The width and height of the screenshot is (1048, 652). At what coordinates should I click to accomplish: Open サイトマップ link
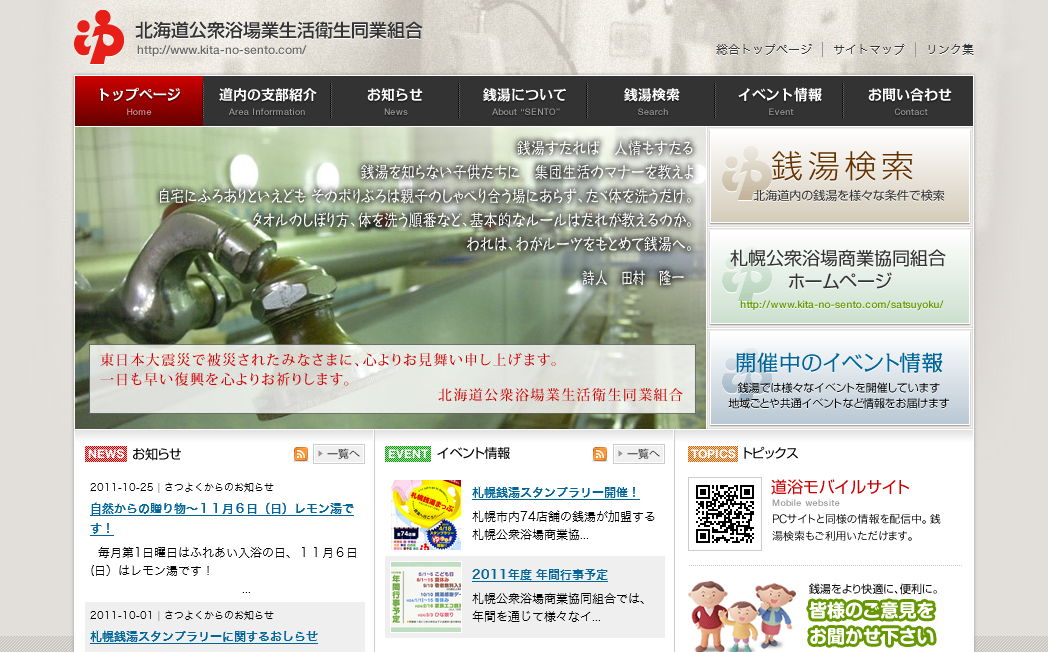coord(869,49)
